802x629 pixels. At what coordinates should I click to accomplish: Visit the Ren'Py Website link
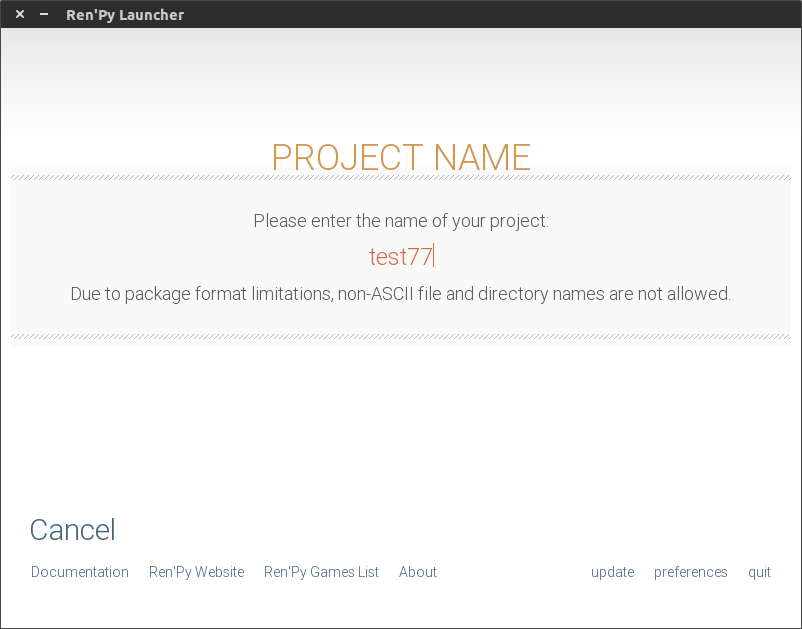tap(196, 572)
